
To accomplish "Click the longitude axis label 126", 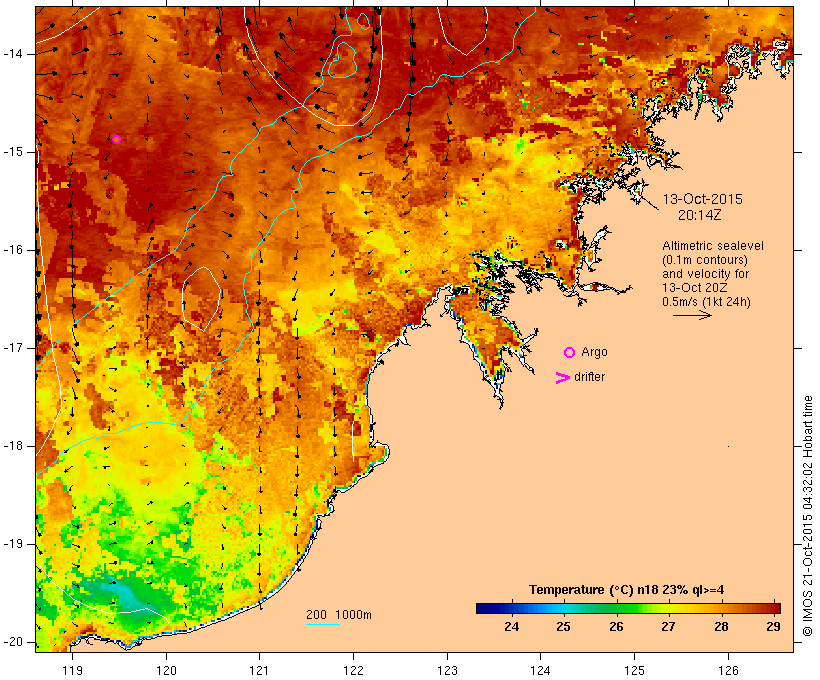I will click(x=728, y=670).
